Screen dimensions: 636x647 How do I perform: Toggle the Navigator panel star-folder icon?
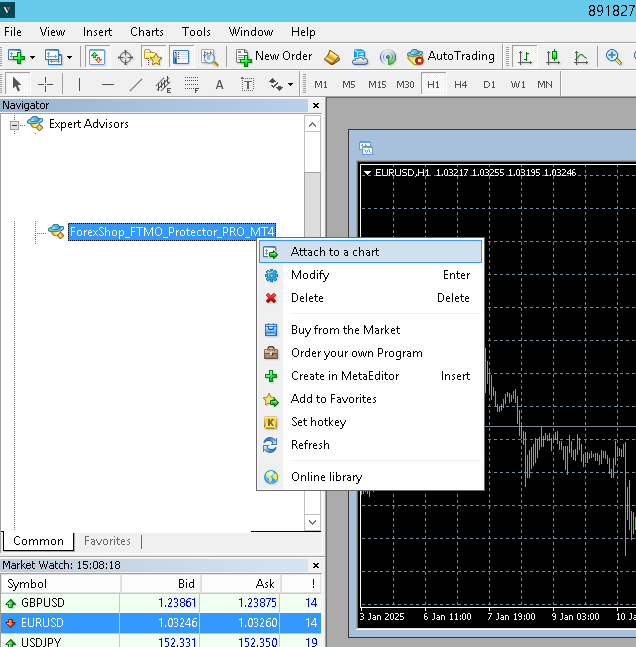(152, 57)
